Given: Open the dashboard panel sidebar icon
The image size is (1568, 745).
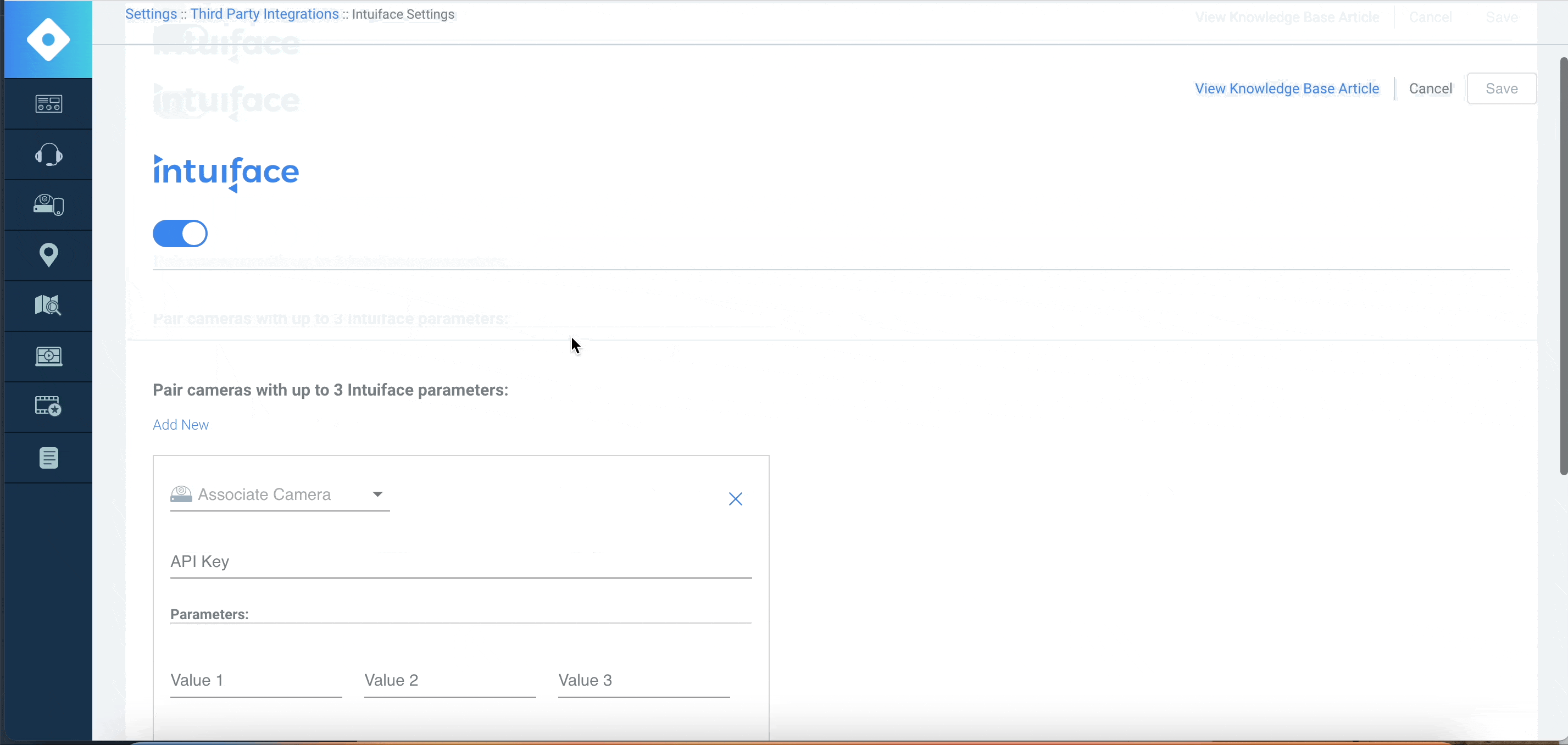Looking at the screenshot, I should point(48,104).
